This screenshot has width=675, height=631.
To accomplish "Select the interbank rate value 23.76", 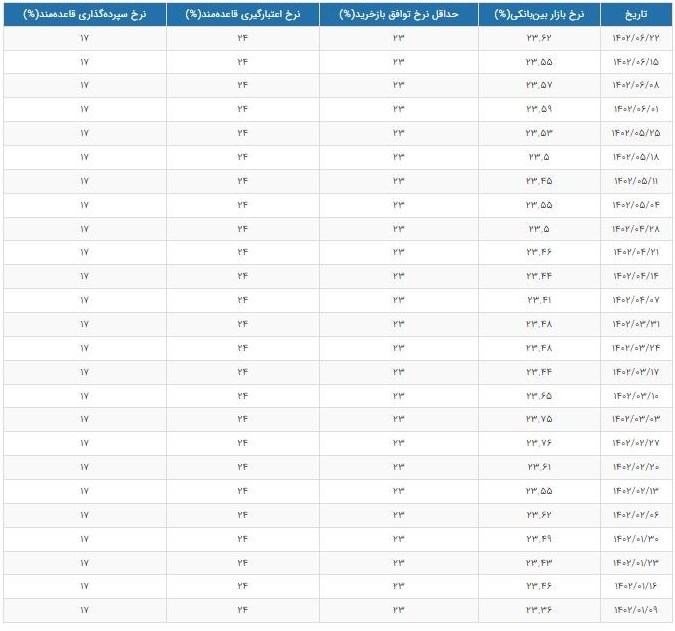I will click(539, 443).
